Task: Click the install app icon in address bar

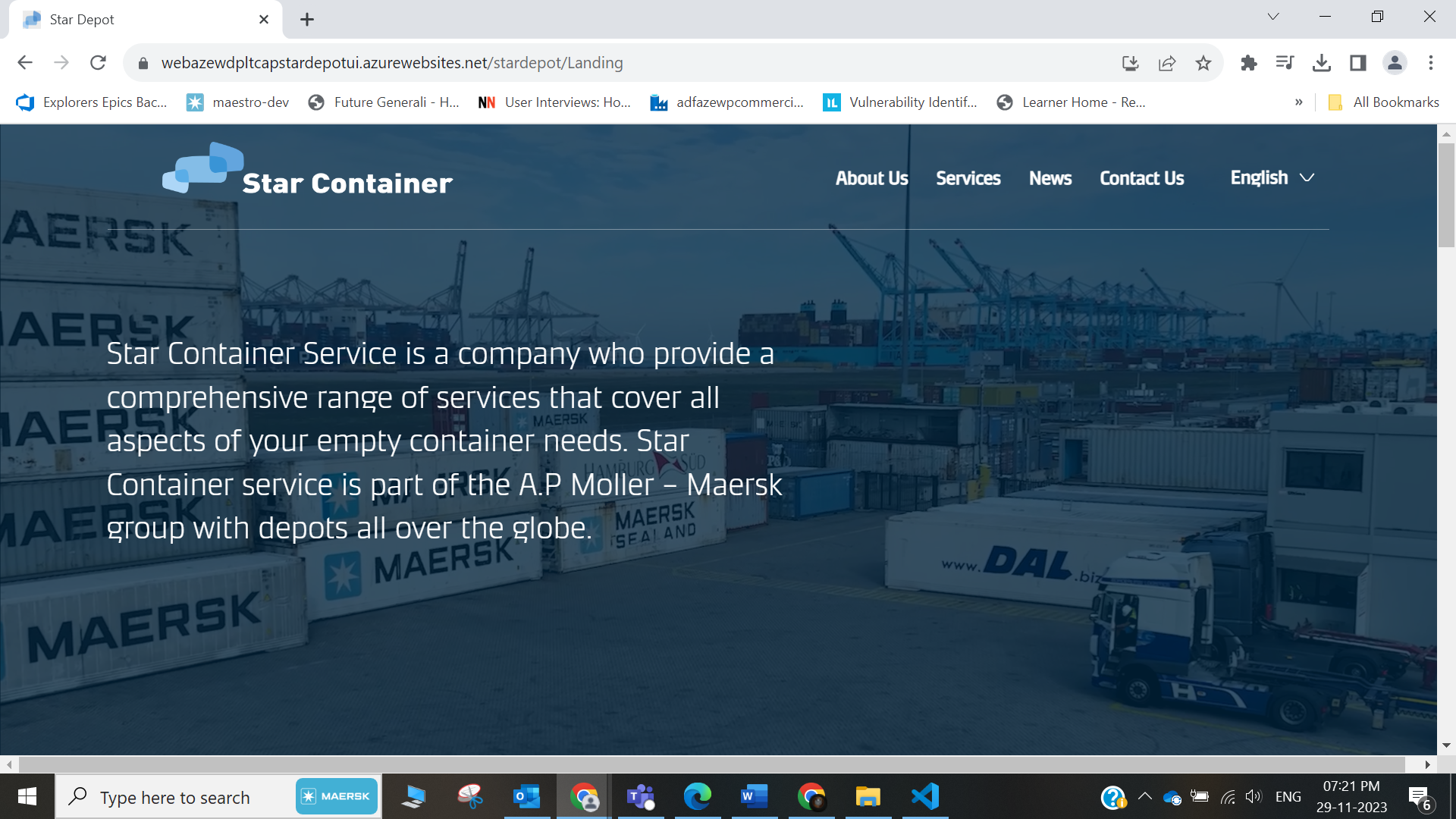Action: pos(1131,63)
